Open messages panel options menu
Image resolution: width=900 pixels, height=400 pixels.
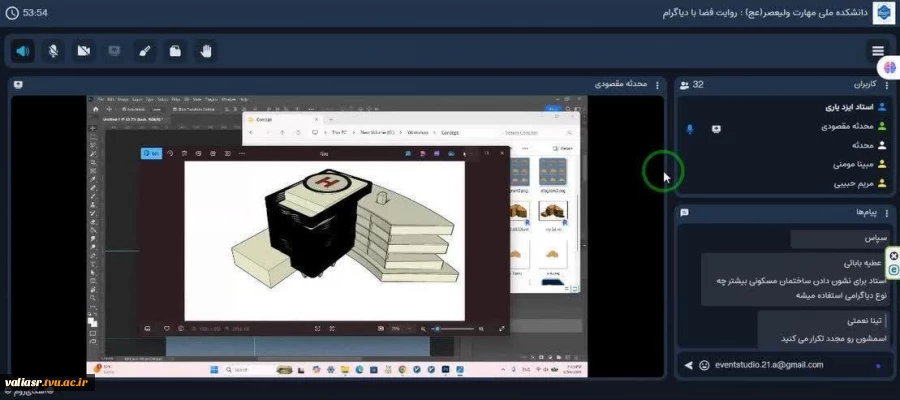point(887,212)
